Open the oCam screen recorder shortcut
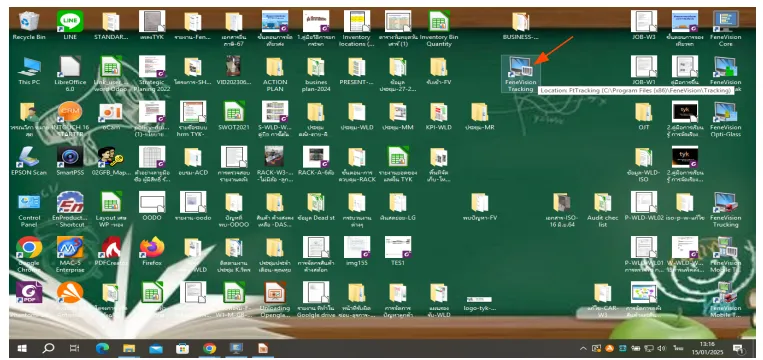This screenshot has width=763, height=360. [111, 116]
